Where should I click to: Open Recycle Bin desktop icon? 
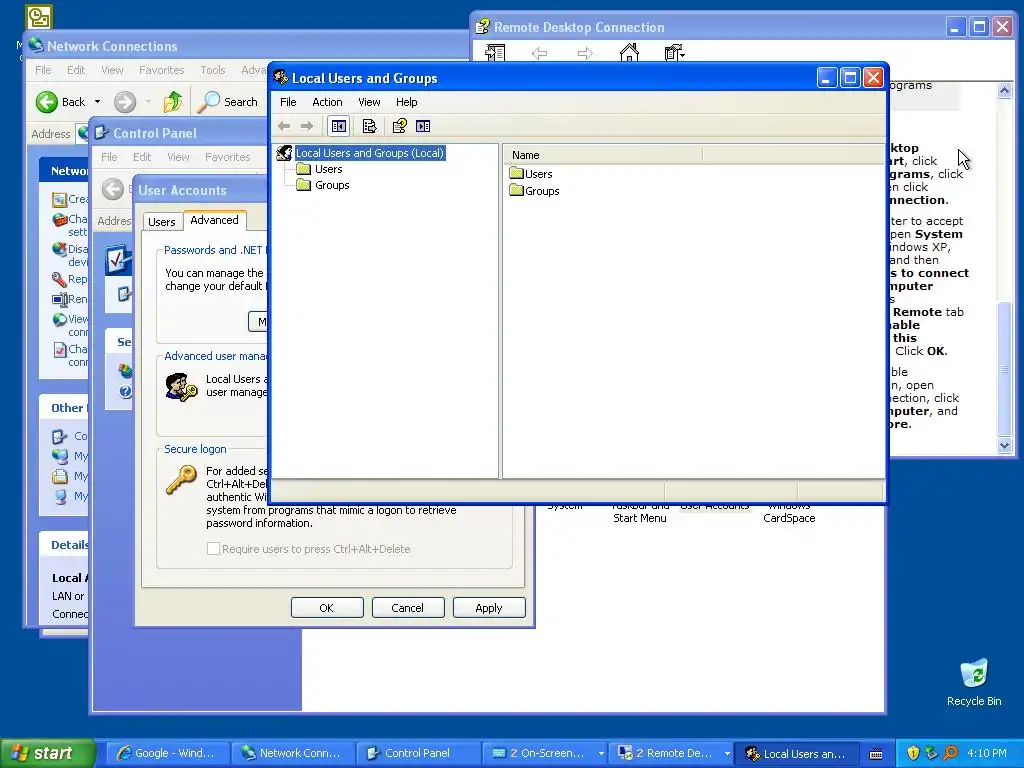click(974, 682)
